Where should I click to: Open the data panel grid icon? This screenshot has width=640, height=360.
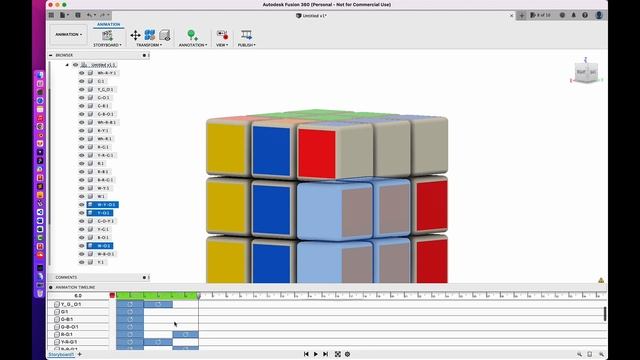(x=51, y=15)
